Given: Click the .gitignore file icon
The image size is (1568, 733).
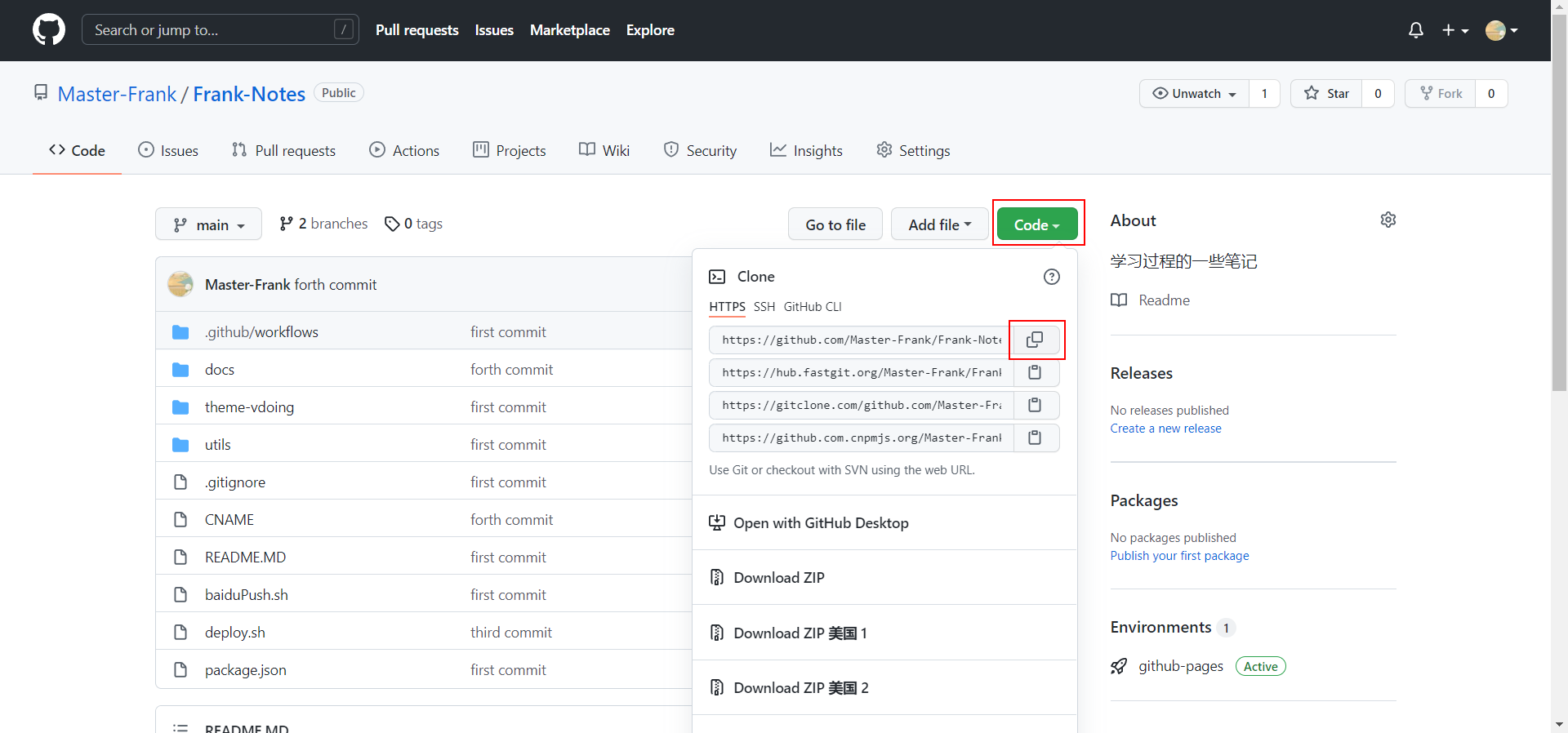Looking at the screenshot, I should [180, 482].
